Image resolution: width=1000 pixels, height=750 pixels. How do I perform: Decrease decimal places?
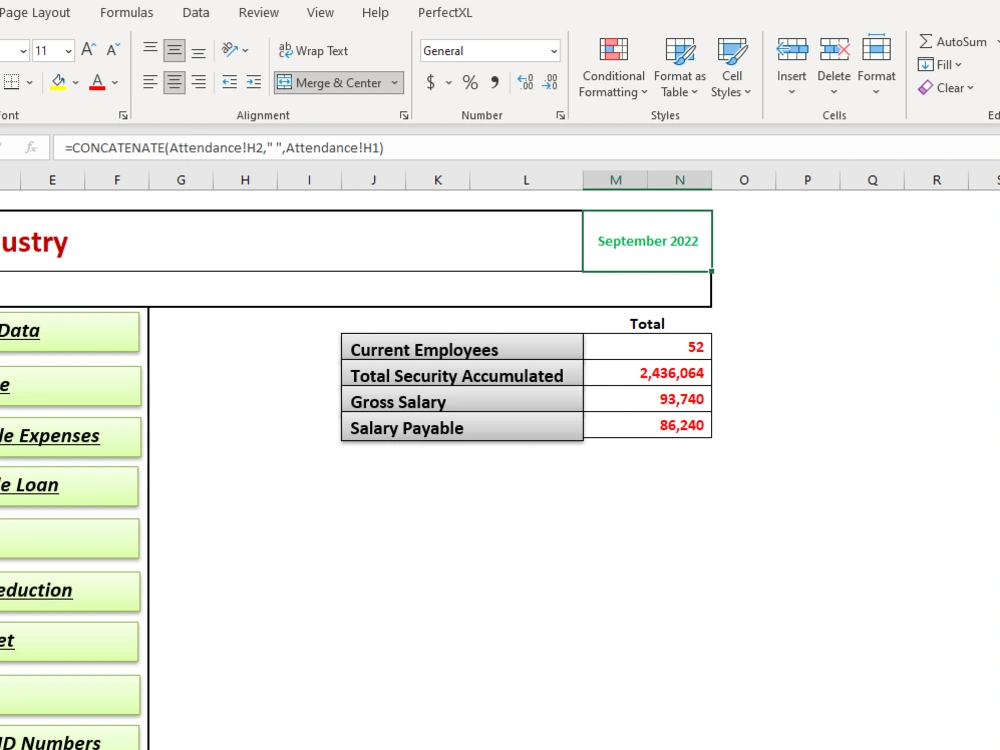coord(550,82)
